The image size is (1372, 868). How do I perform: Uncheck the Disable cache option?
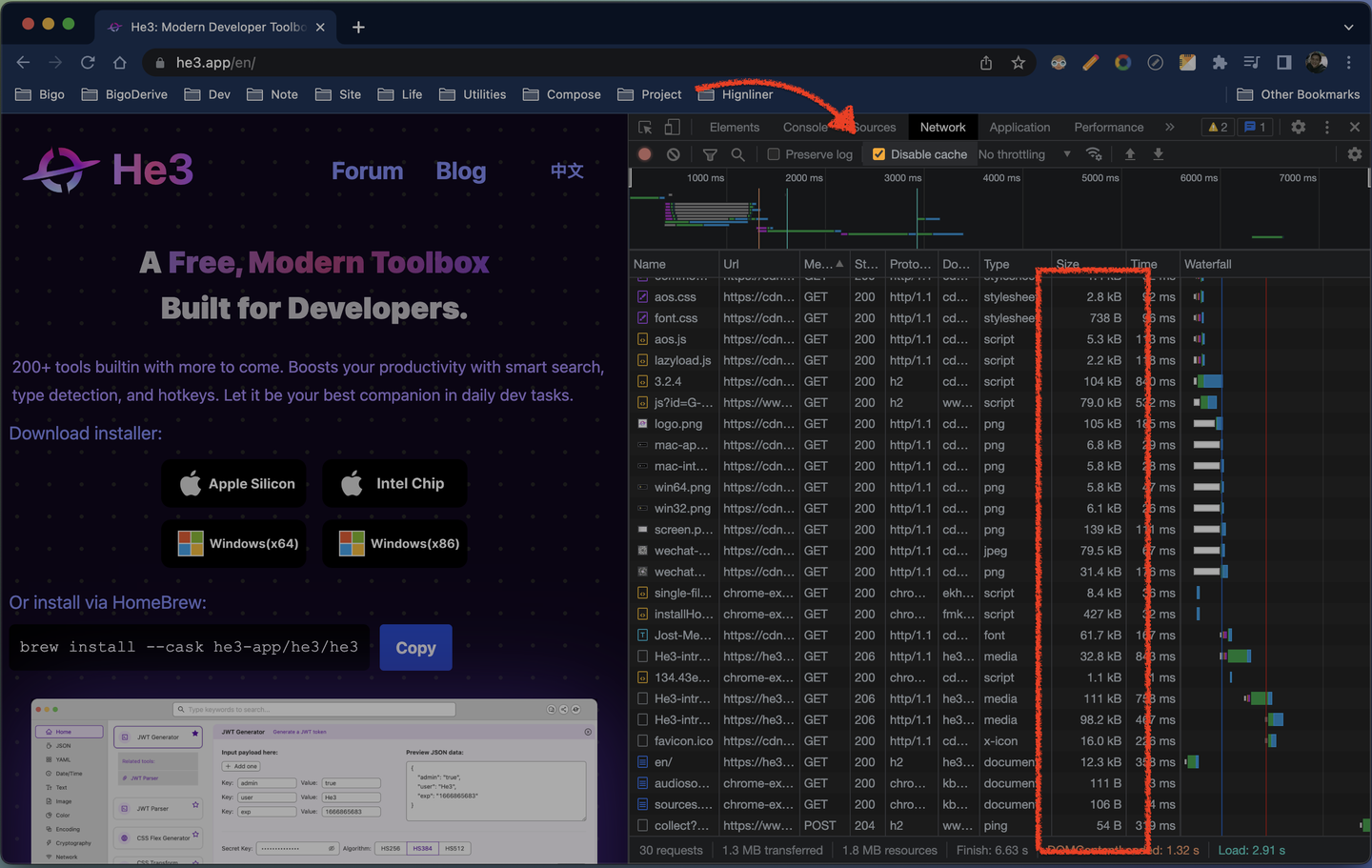coord(878,153)
